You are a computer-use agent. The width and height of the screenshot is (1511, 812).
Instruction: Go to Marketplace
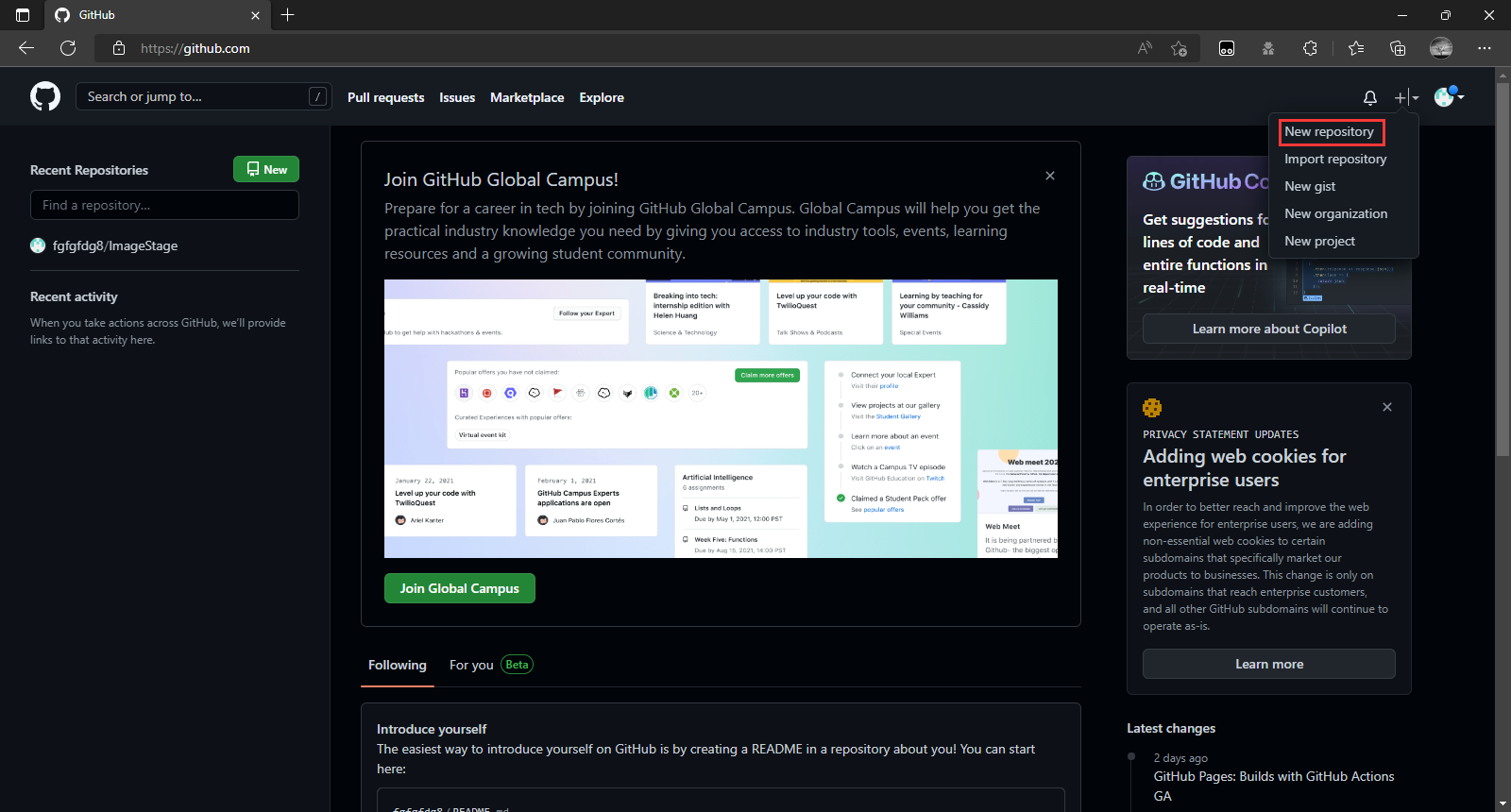coord(527,97)
